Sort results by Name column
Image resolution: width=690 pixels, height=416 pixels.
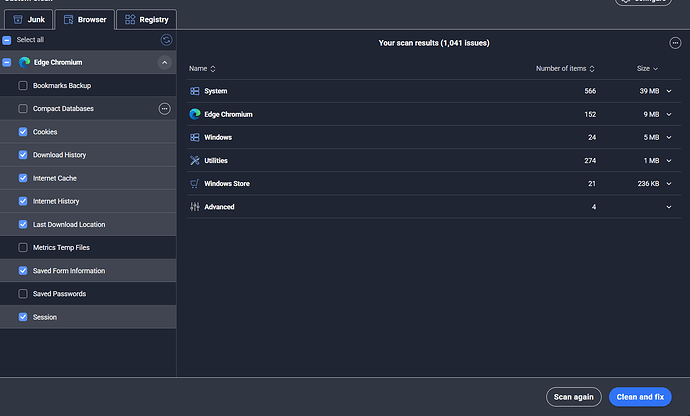202,69
